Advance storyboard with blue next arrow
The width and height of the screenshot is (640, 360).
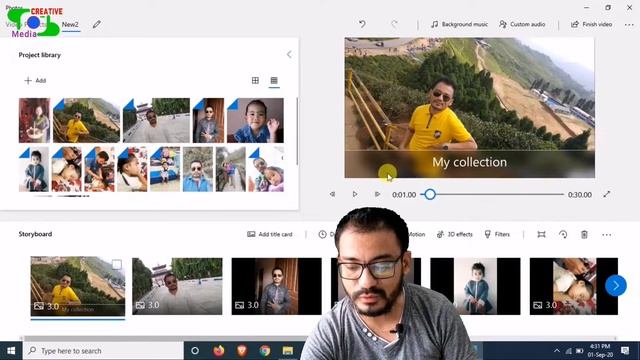click(616, 286)
